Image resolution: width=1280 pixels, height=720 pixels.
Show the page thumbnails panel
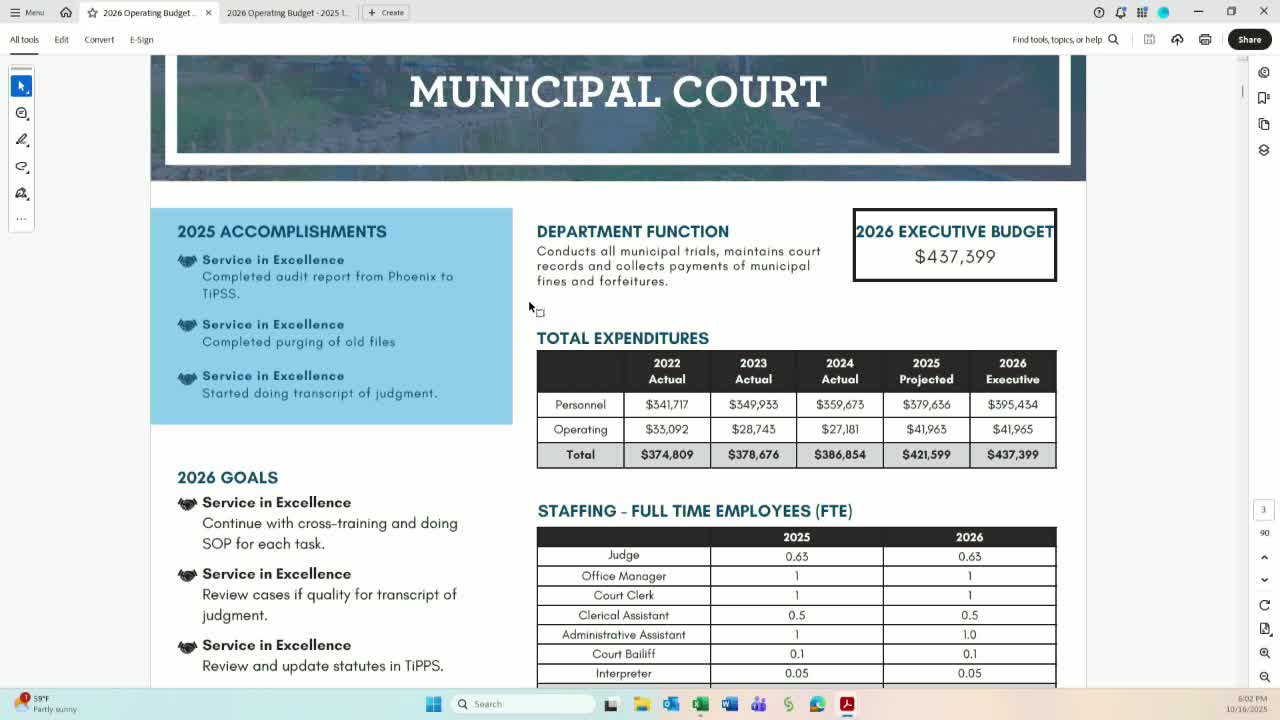coord(1264,124)
